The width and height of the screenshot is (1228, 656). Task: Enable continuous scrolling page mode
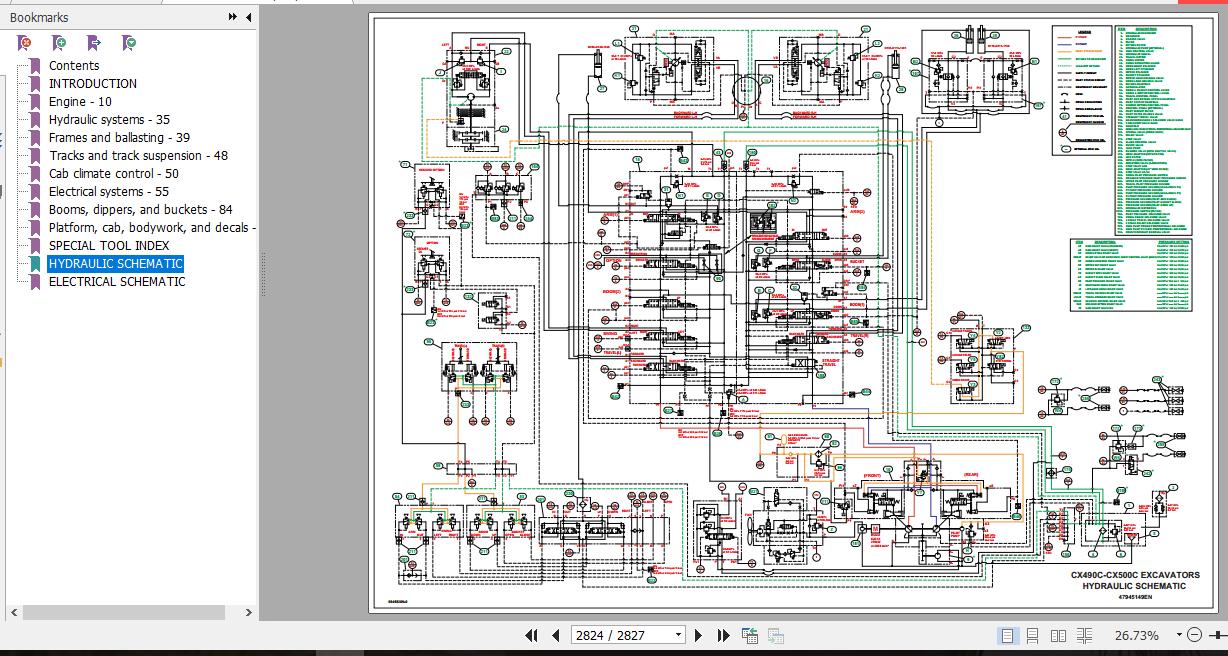1033,635
